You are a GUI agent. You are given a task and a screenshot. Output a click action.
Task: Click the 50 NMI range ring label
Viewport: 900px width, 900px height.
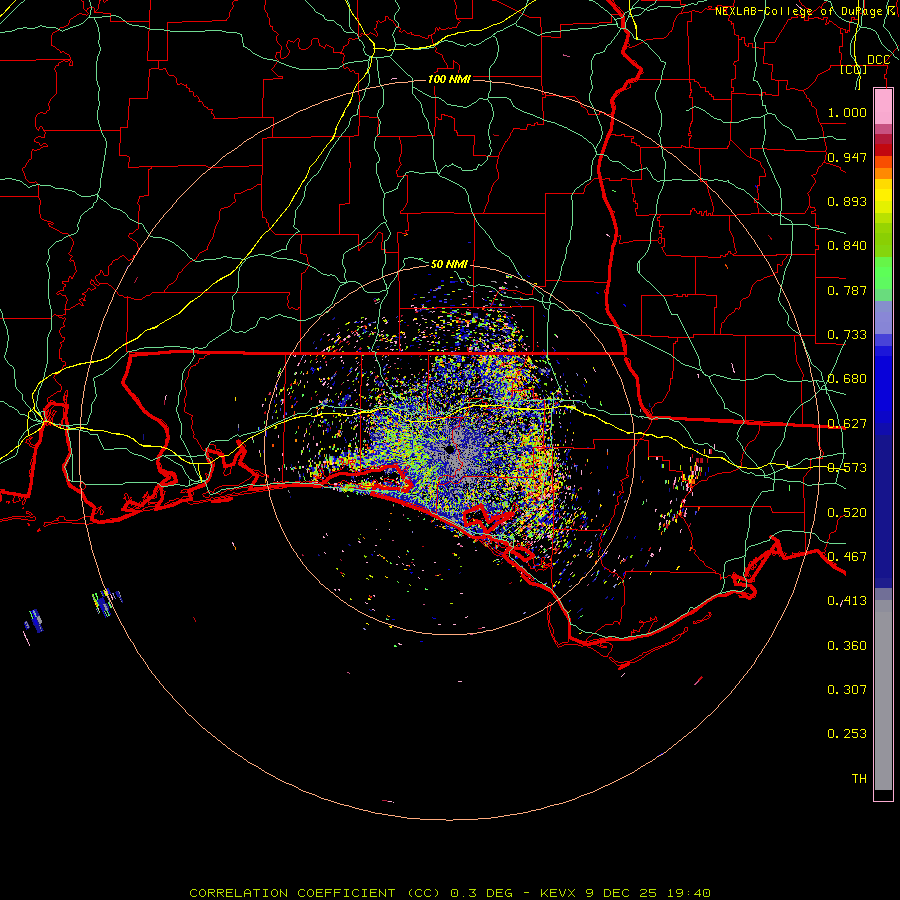(x=449, y=264)
